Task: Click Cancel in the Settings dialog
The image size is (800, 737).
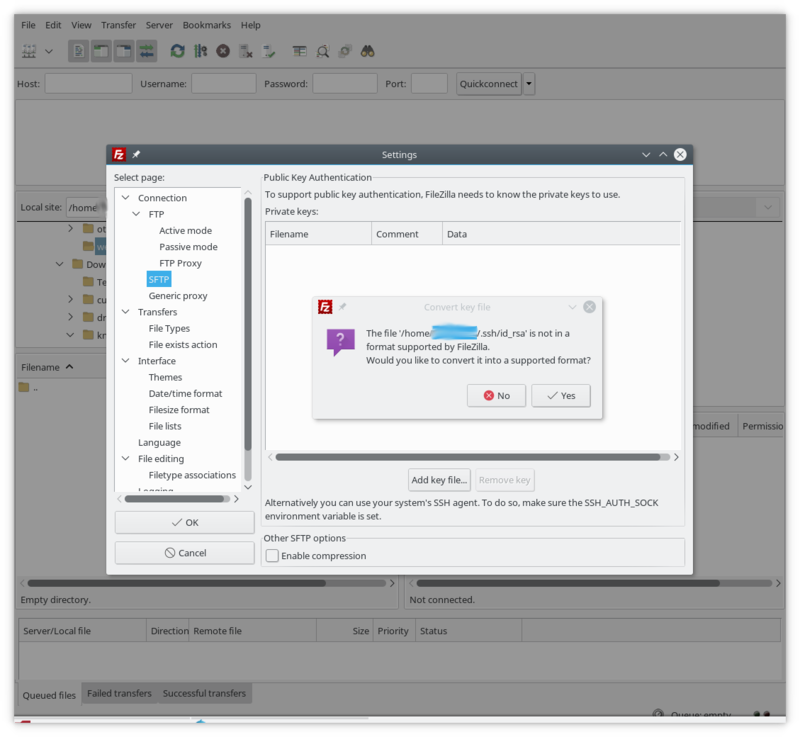Action: click(185, 553)
